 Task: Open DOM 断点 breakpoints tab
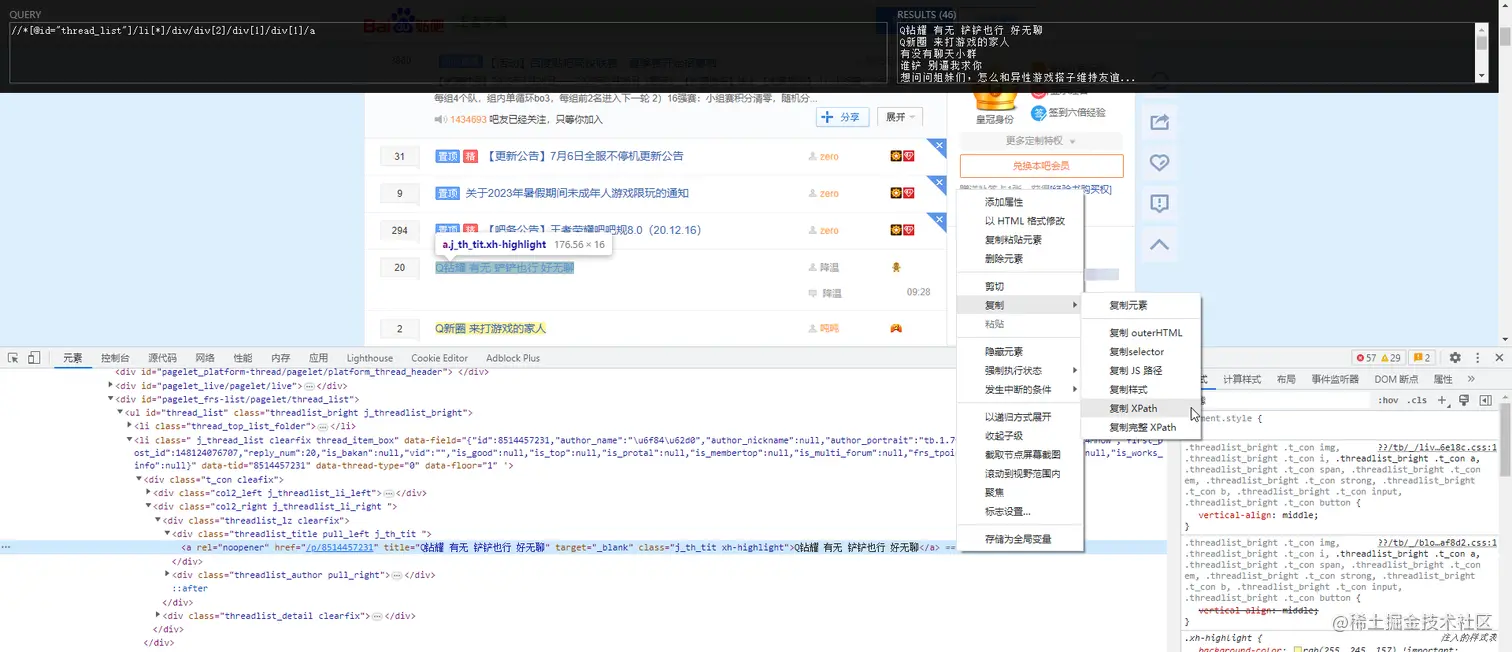(1396, 379)
